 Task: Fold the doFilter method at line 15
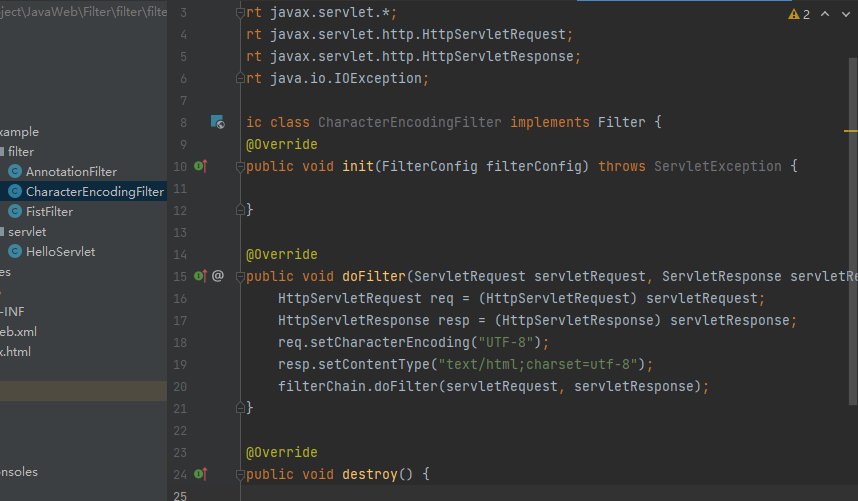click(x=239, y=275)
